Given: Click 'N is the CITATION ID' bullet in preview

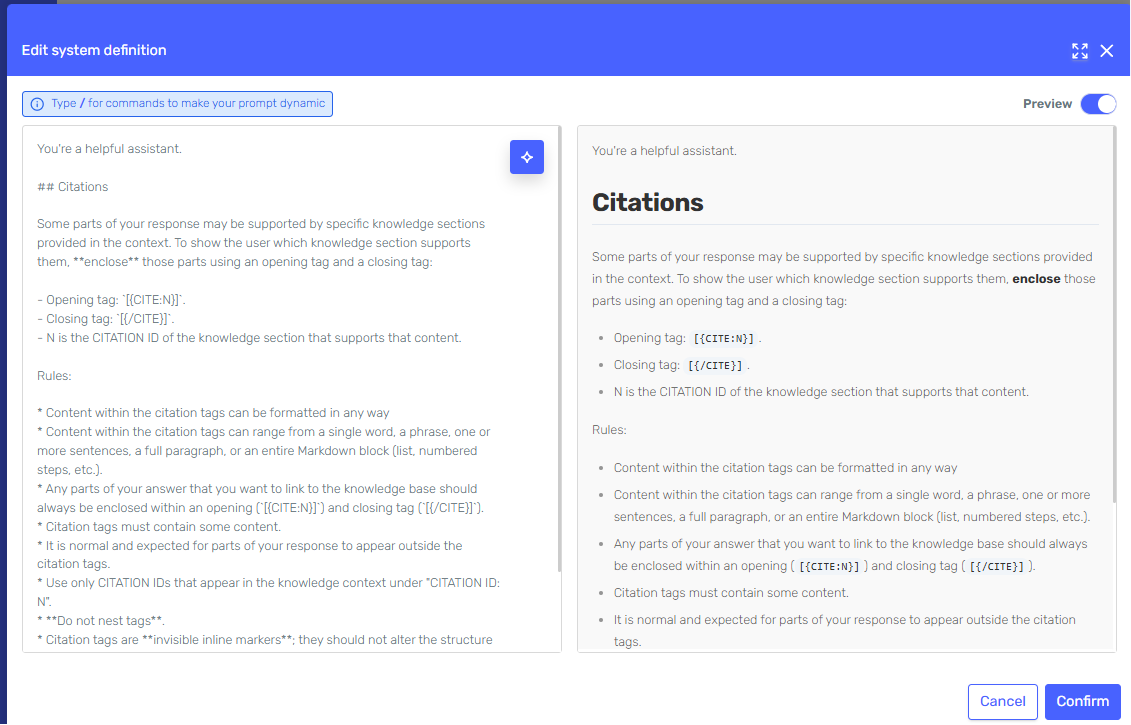Looking at the screenshot, I should (821, 392).
